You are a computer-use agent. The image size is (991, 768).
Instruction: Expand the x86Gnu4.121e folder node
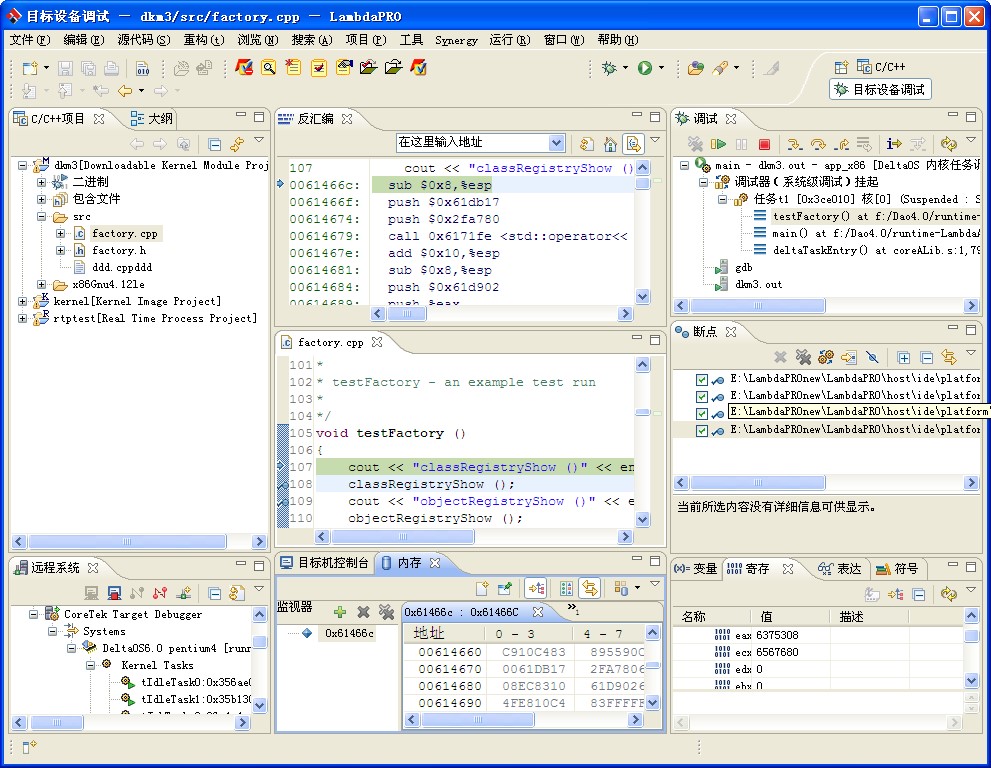coord(42,285)
